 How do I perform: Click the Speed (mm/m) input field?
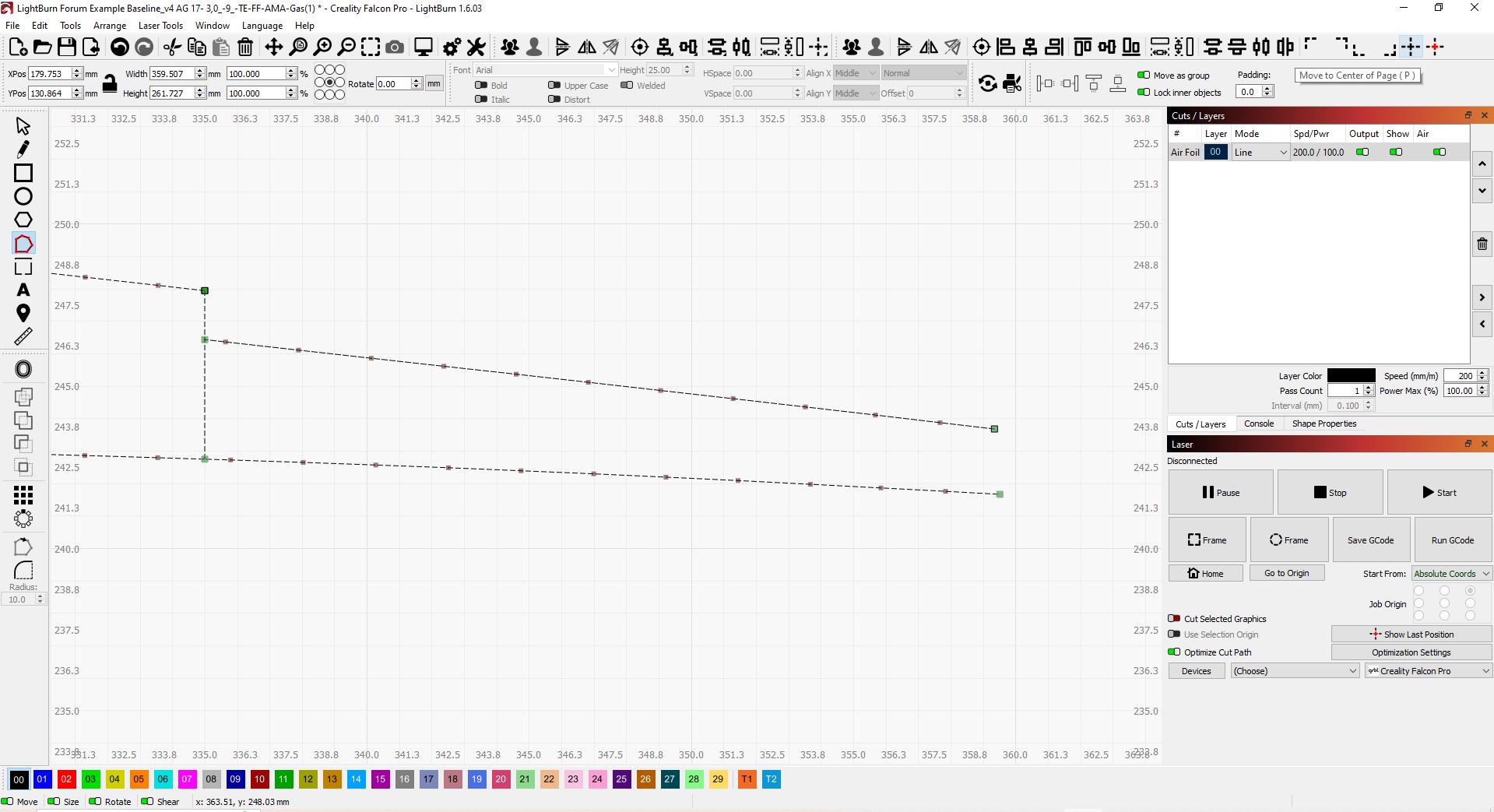pyautogui.click(x=1460, y=376)
